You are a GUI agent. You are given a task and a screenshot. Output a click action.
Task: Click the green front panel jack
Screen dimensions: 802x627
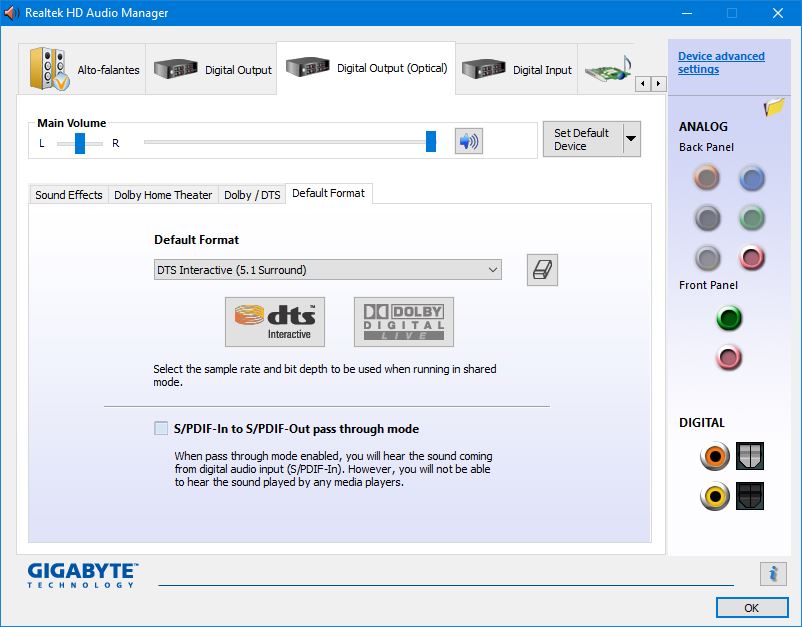pos(729,318)
